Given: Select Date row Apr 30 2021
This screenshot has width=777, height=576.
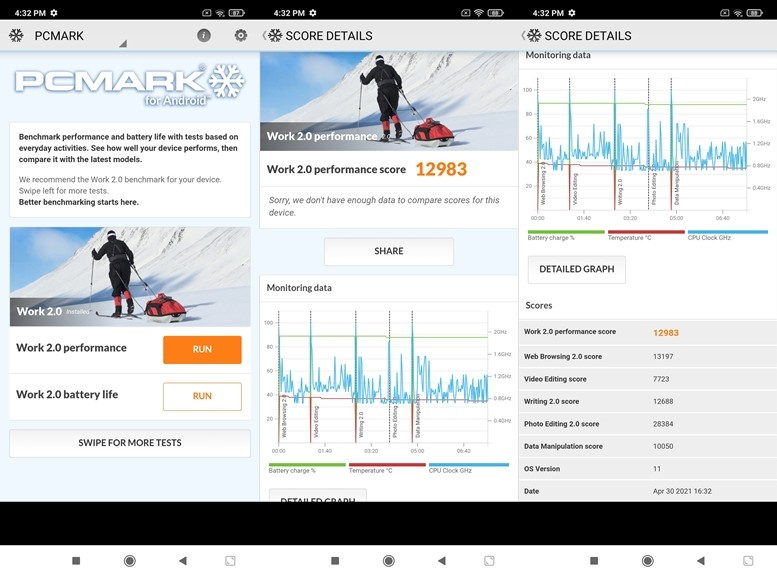Looking at the screenshot, I should pos(648,491).
